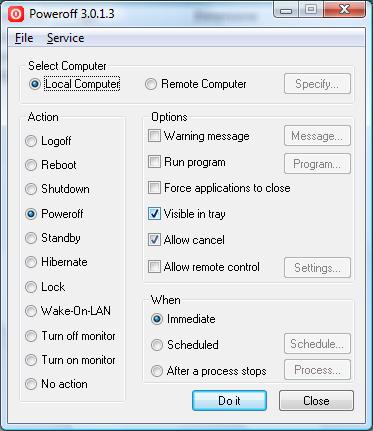Click the Do it button
The image size is (373, 431).
click(x=229, y=400)
